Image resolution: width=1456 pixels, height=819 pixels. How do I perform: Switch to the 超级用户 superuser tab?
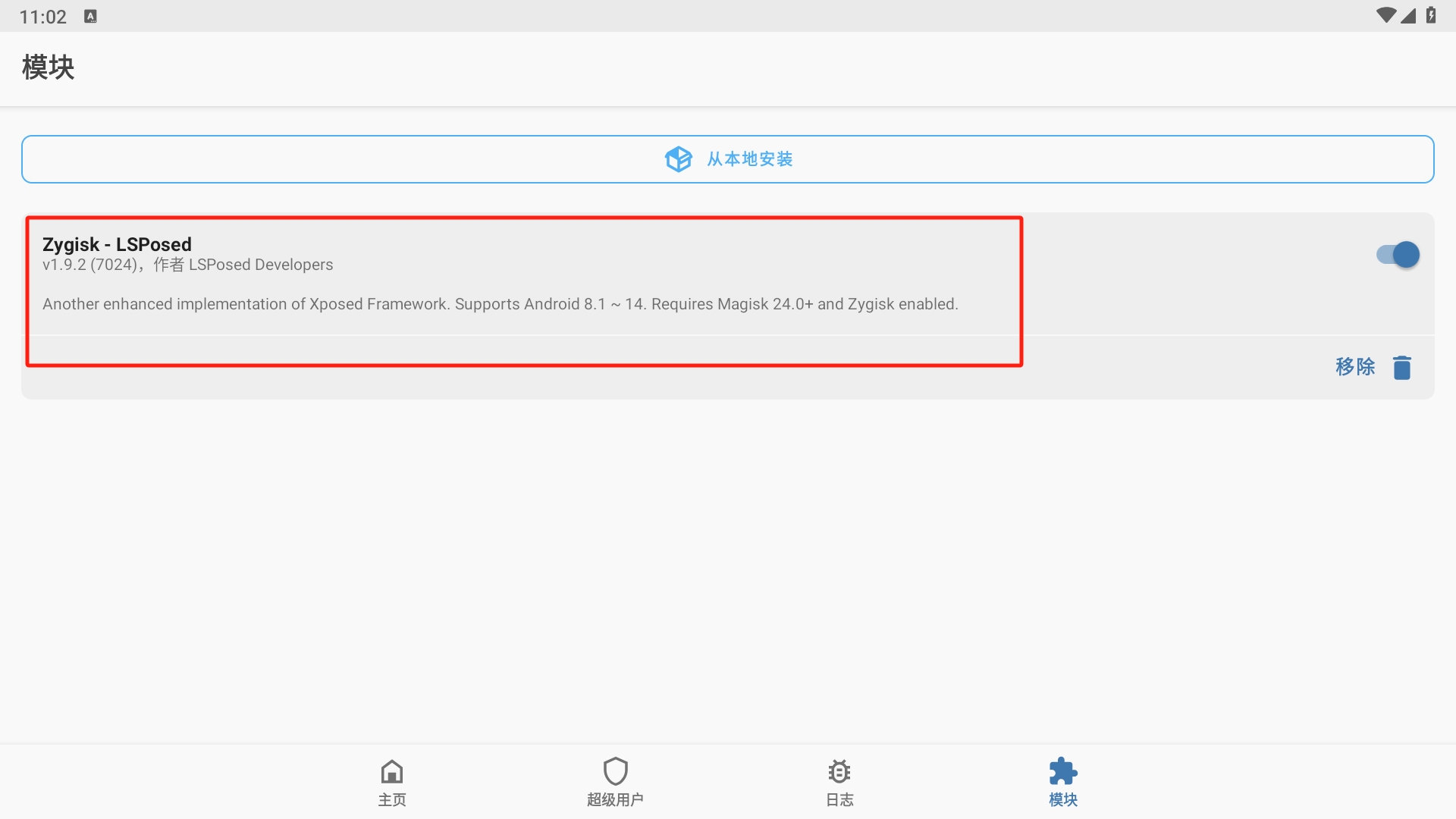tap(615, 782)
